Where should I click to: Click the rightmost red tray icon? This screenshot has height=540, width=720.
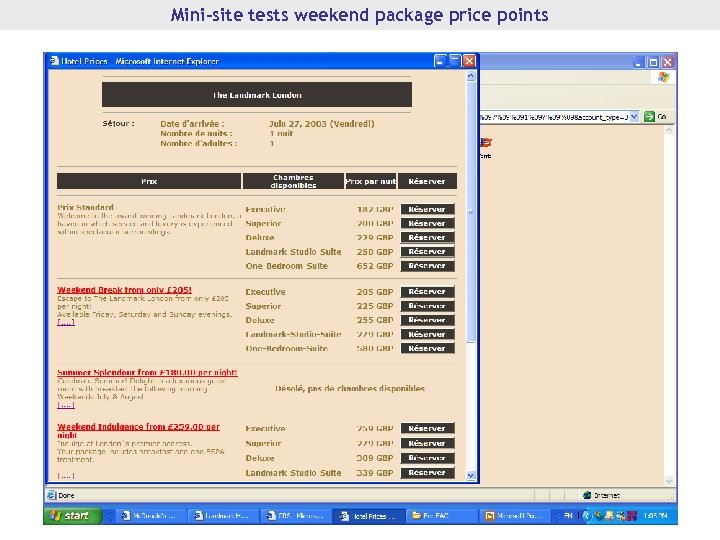click(x=632, y=516)
